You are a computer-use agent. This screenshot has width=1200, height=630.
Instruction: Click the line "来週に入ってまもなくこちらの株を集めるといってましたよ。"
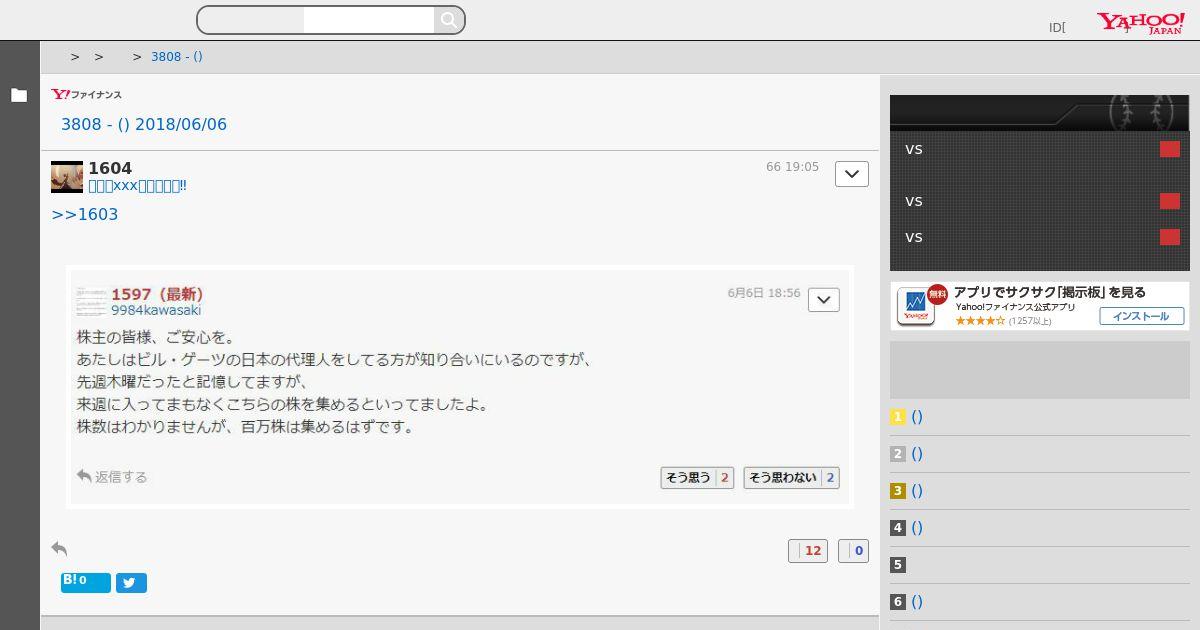pyautogui.click(x=282, y=405)
